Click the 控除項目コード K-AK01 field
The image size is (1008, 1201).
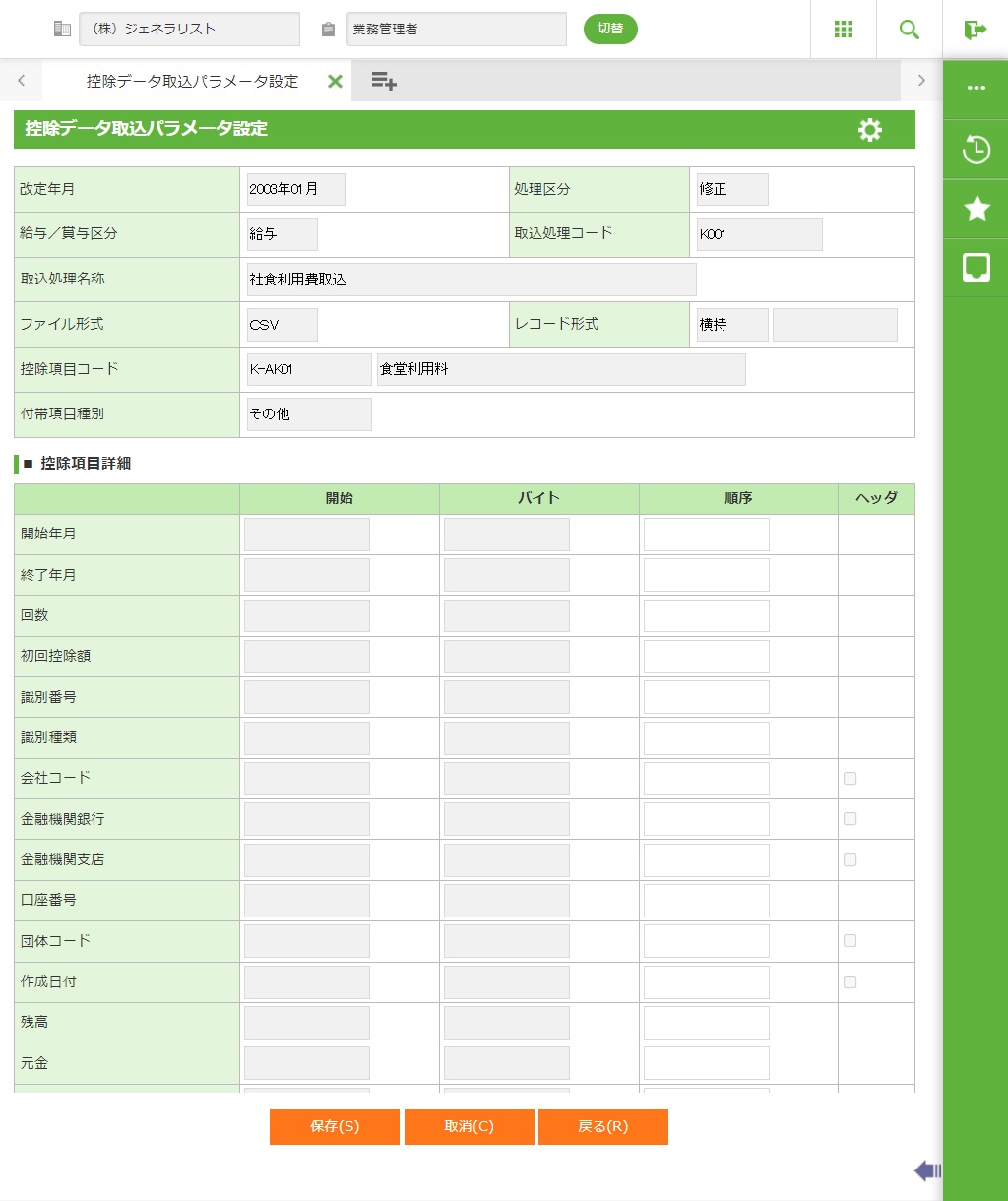tap(309, 369)
